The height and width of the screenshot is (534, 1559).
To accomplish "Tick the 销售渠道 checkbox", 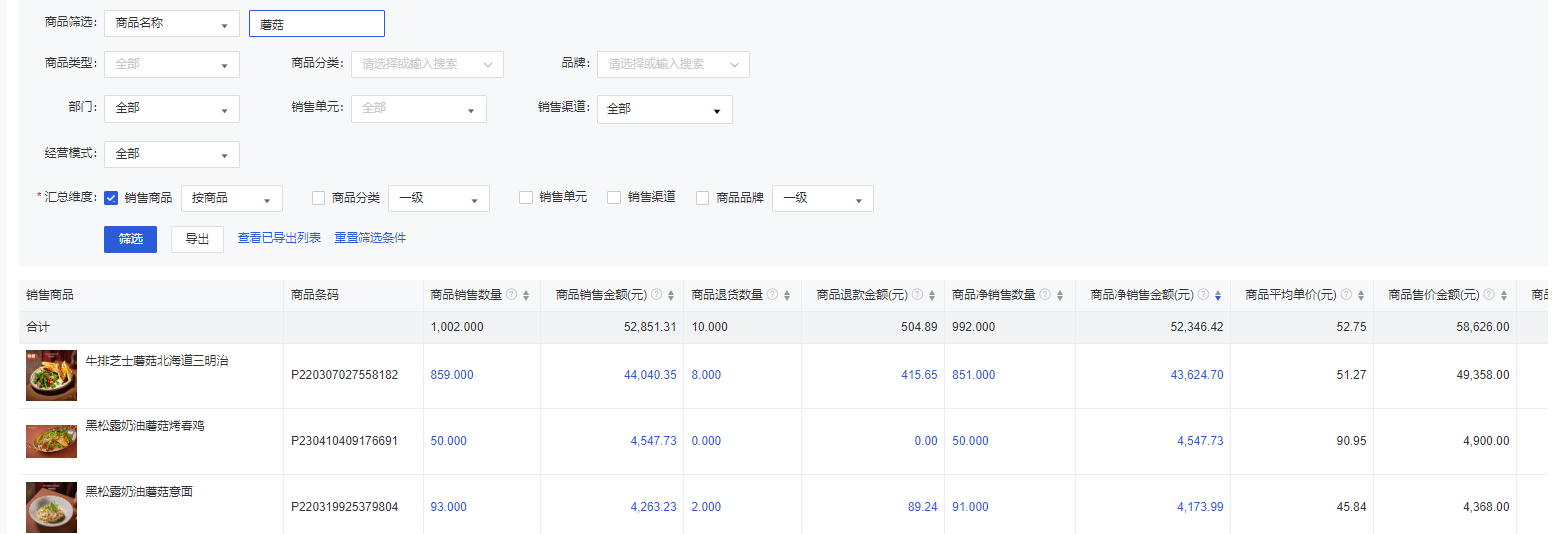I will [614, 198].
